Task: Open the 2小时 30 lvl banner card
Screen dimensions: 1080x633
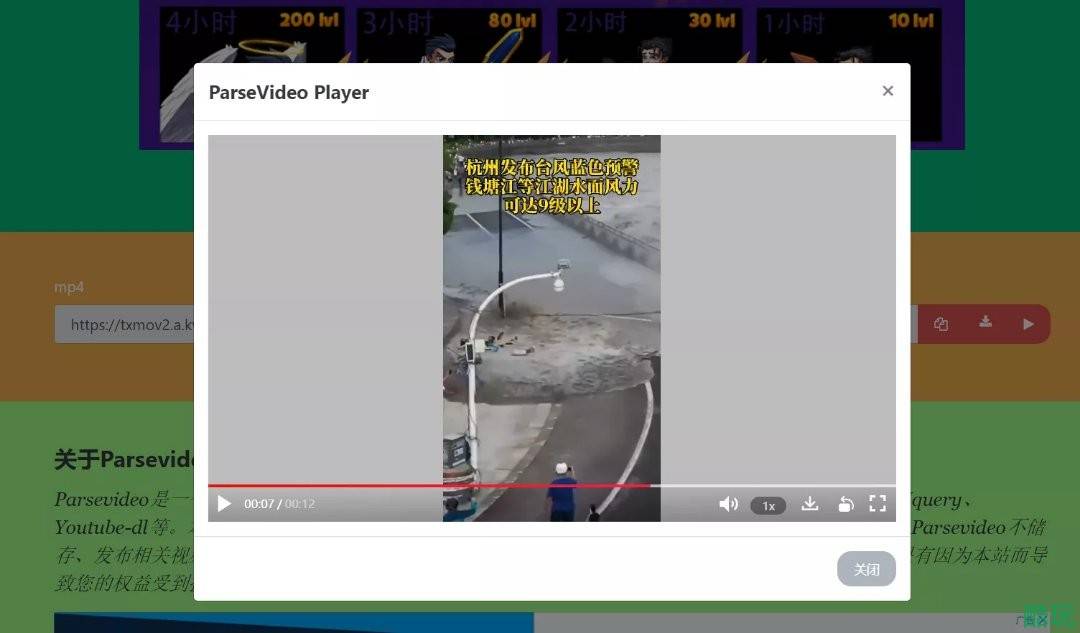Action: pyautogui.click(x=650, y=34)
